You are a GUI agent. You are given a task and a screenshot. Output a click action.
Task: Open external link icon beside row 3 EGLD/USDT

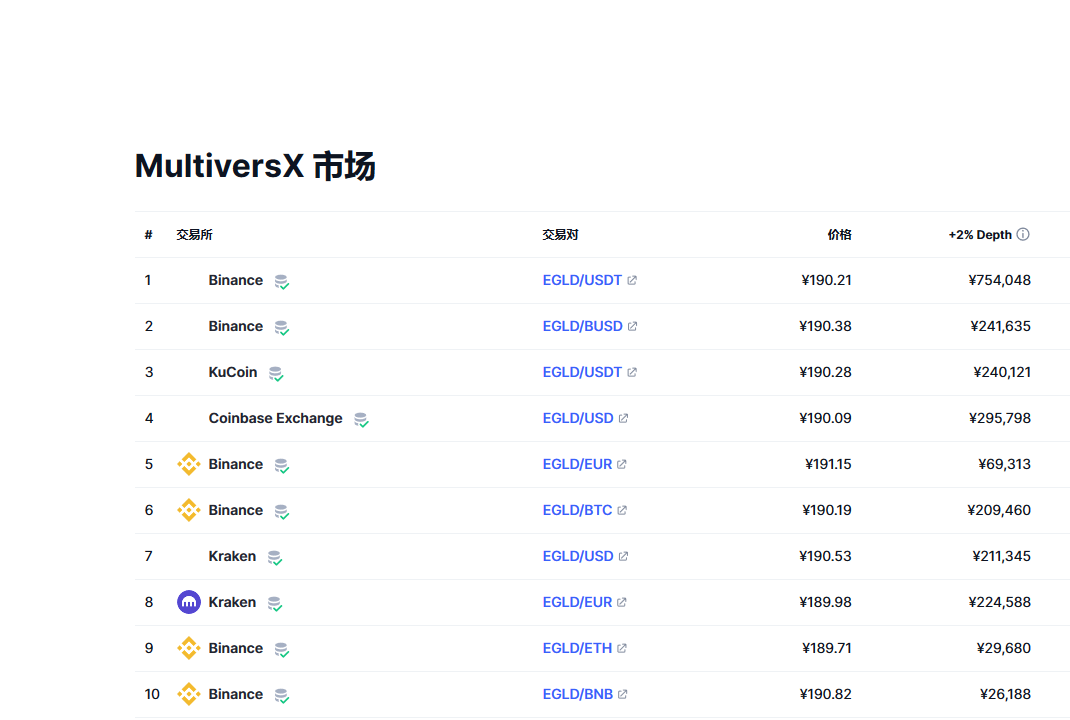(x=632, y=372)
